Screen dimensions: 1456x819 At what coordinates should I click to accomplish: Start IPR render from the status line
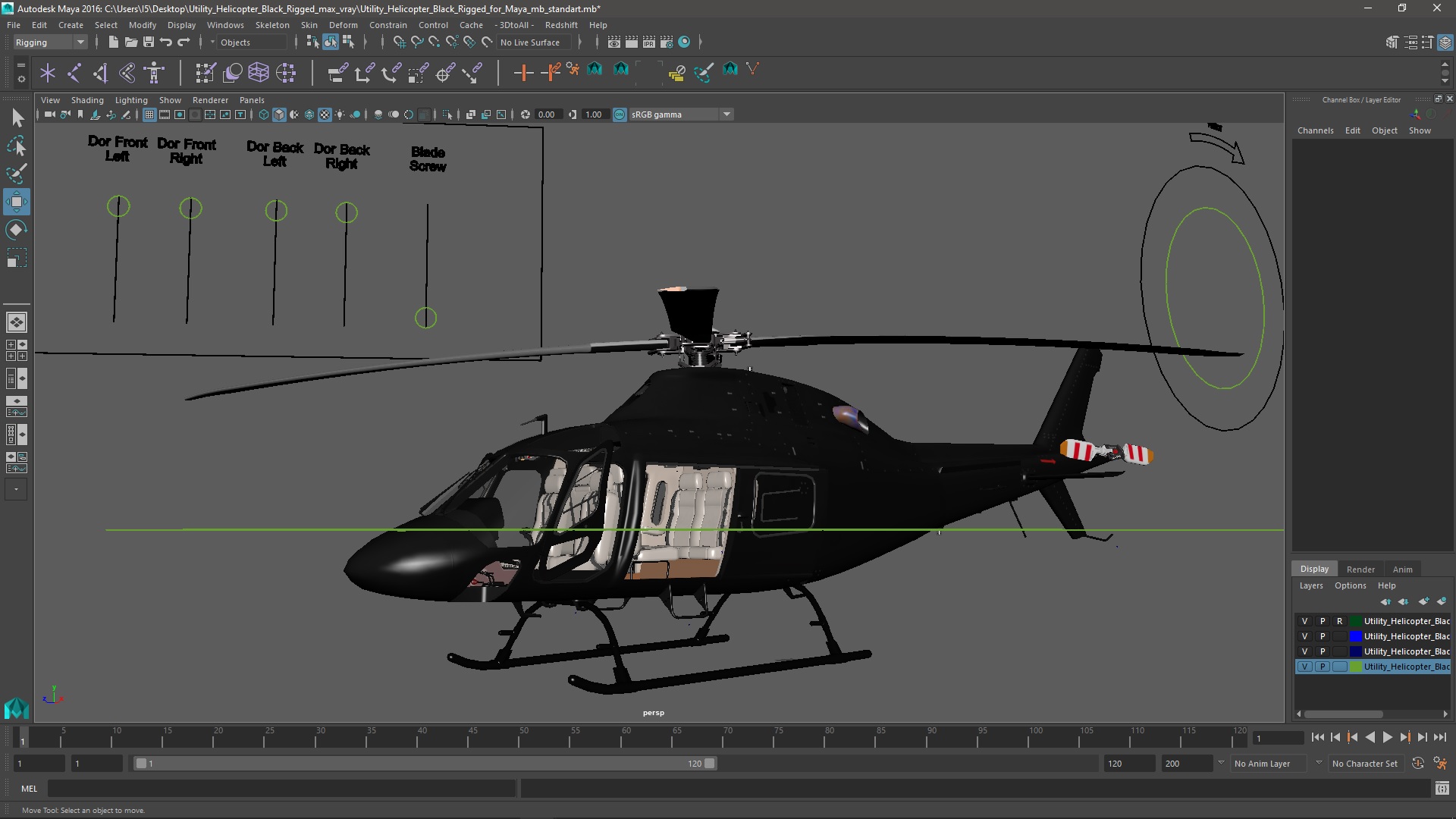pyautogui.click(x=649, y=42)
